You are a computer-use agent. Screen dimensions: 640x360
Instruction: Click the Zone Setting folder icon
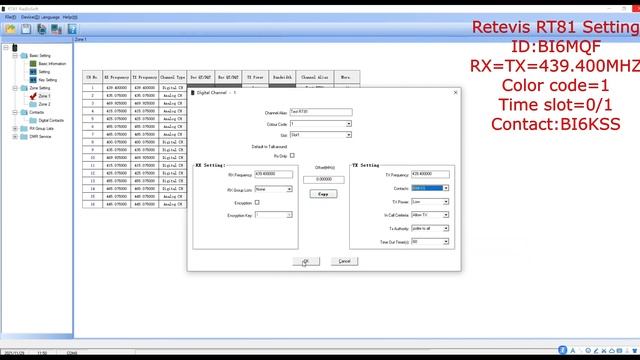pos(24,88)
